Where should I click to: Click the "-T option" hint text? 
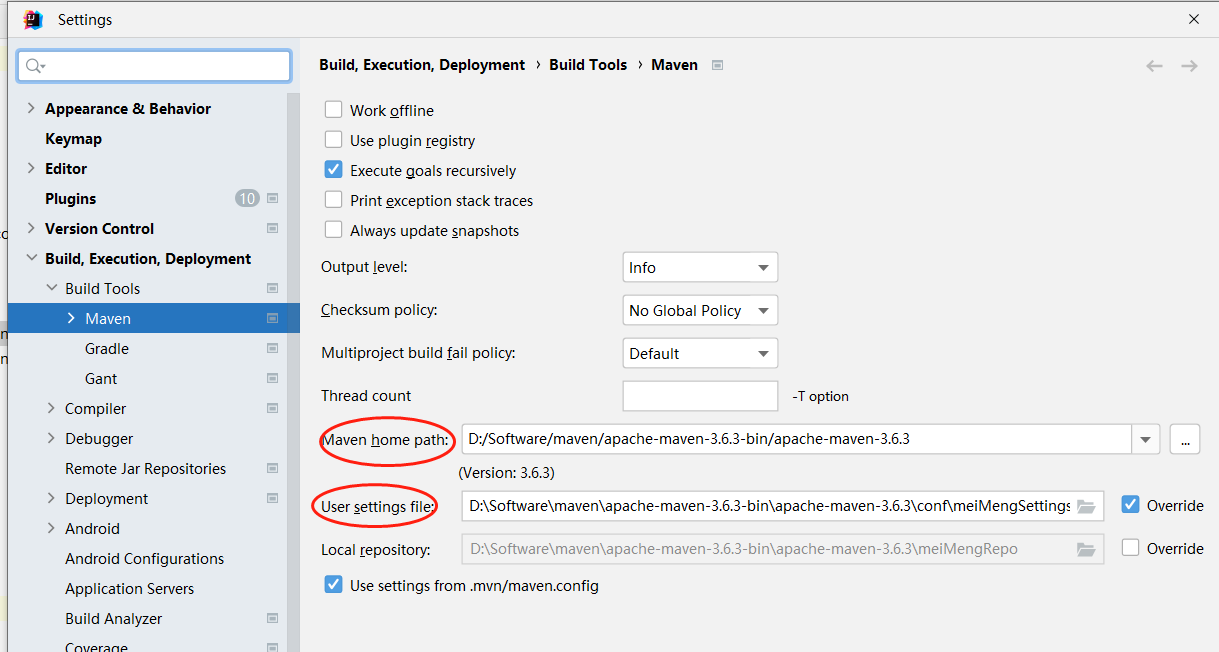(x=820, y=396)
